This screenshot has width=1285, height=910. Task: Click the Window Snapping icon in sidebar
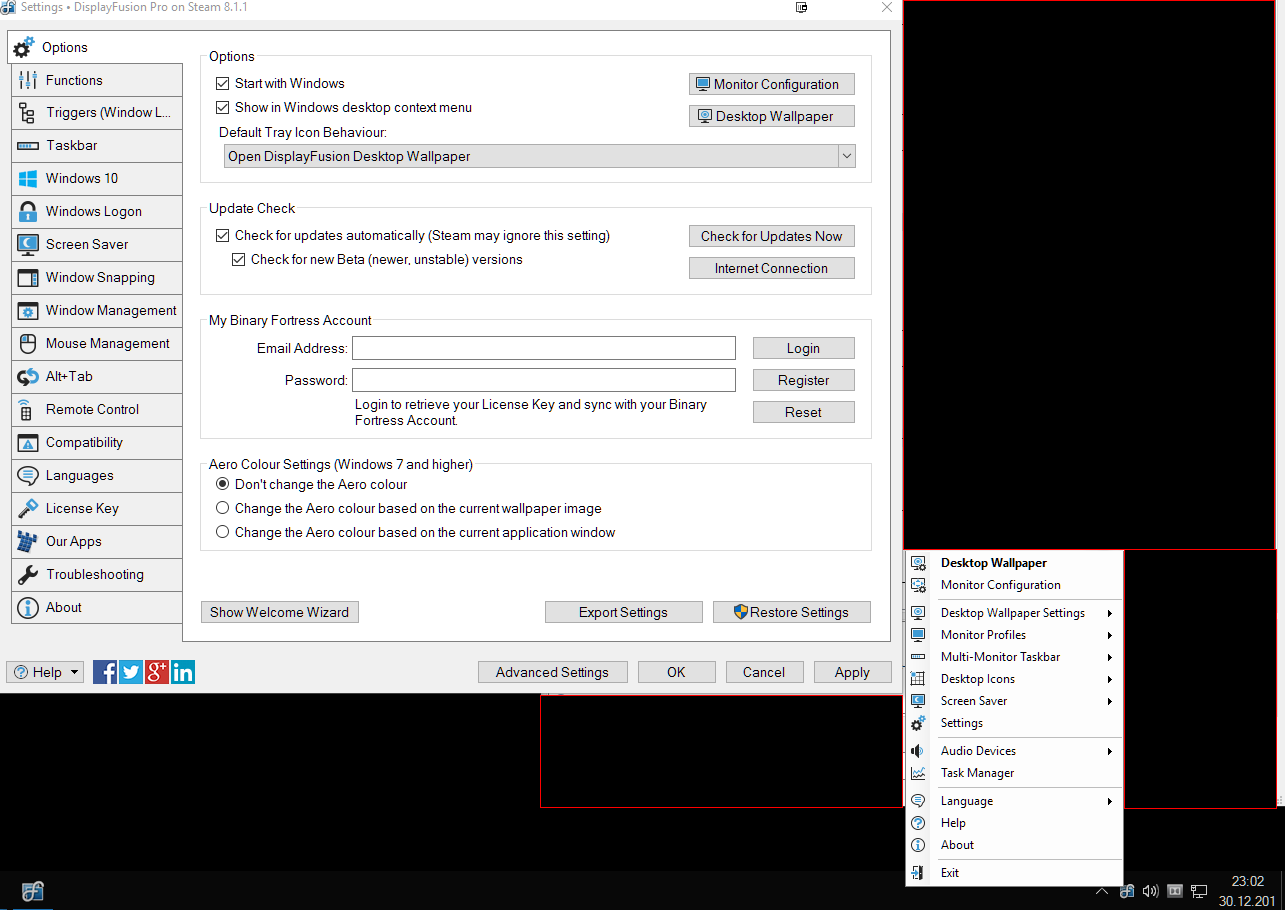[28, 278]
